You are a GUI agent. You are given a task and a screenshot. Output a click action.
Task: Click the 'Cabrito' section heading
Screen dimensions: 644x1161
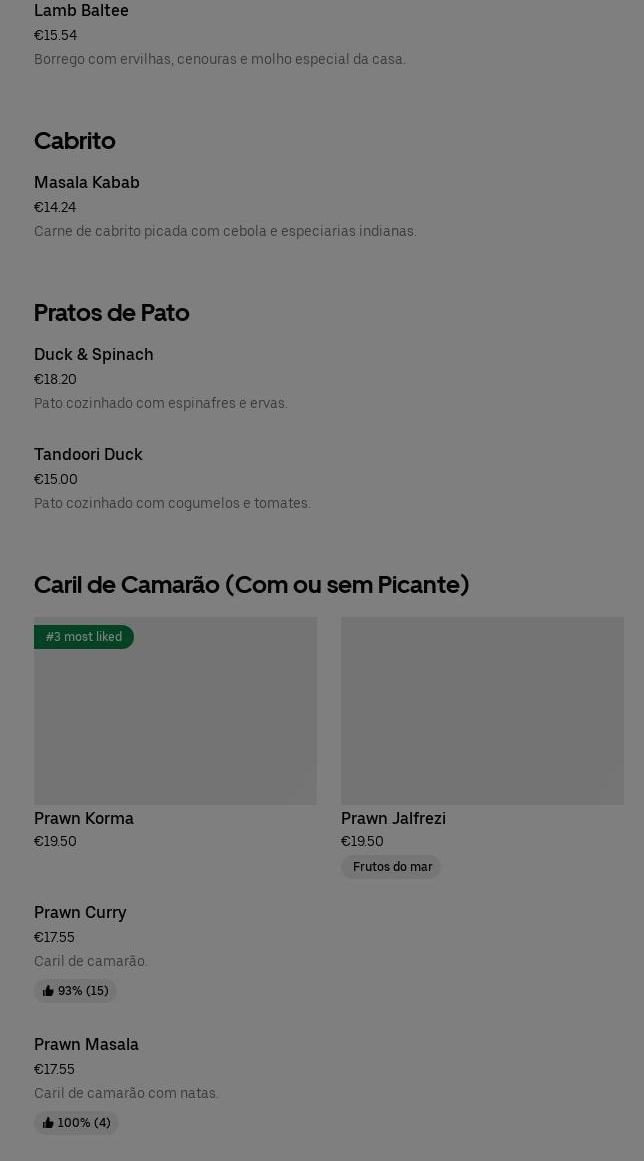[75, 141]
